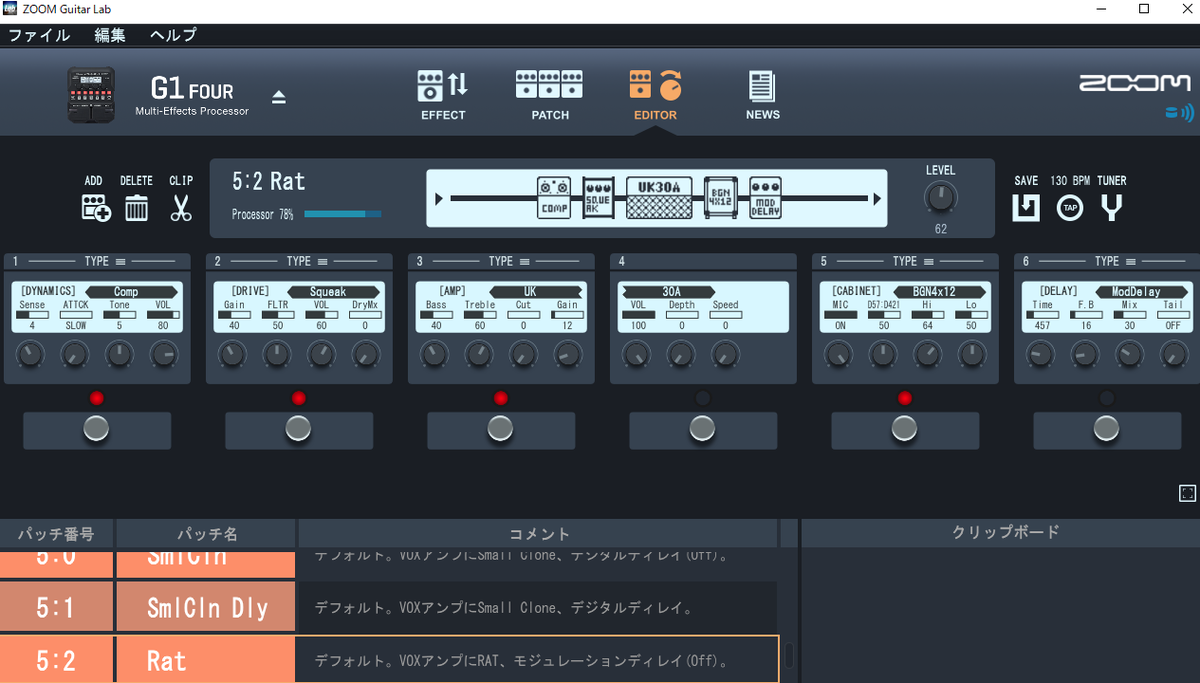Viewport: 1200px width, 683px height.
Task: Click the SAVE patch icon
Action: coord(1026,208)
